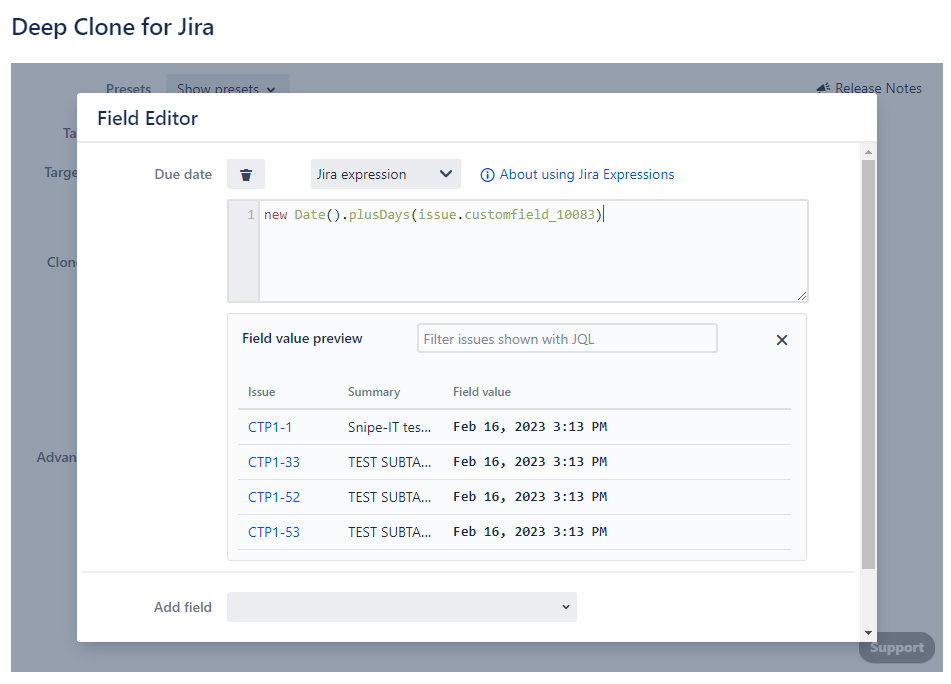Click the TEST SUBTA... summary in CTP1-52 row
The height and width of the screenshot is (684, 951).
coord(389,497)
